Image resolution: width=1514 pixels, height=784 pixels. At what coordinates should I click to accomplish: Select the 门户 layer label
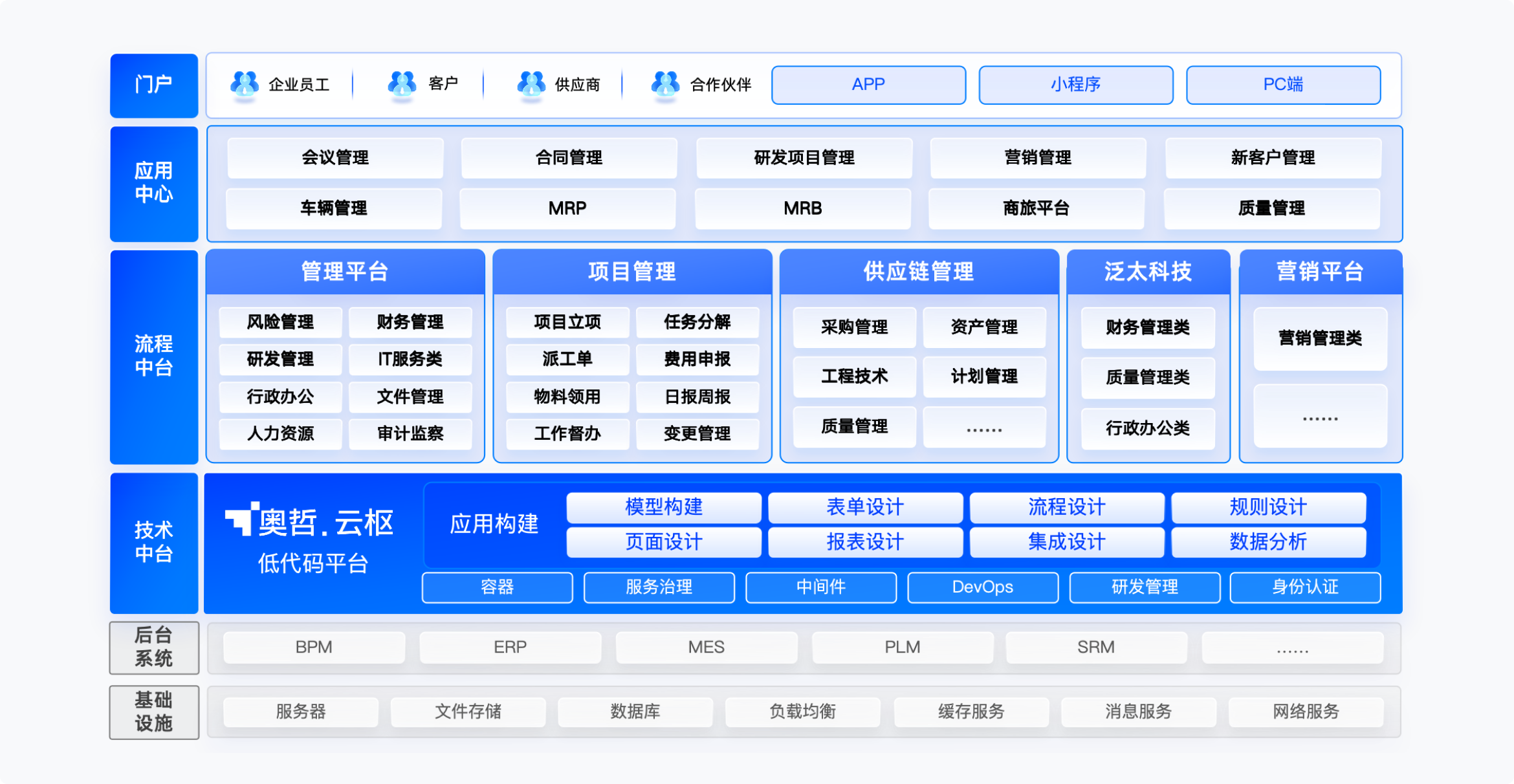pos(154,85)
